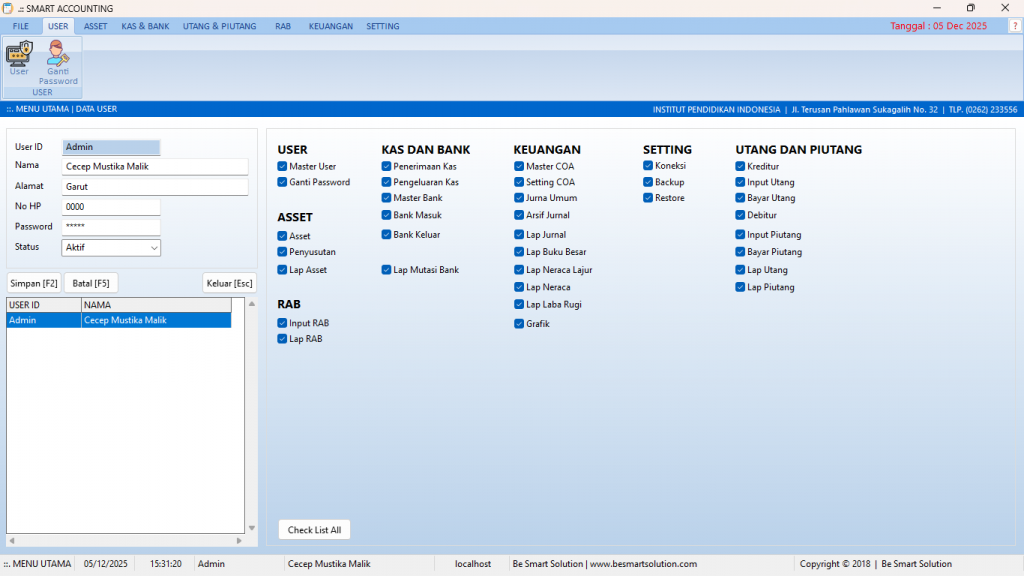The image size is (1024, 576).
Task: Select the UTANG & PIUTANG tab
Action: click(x=219, y=26)
